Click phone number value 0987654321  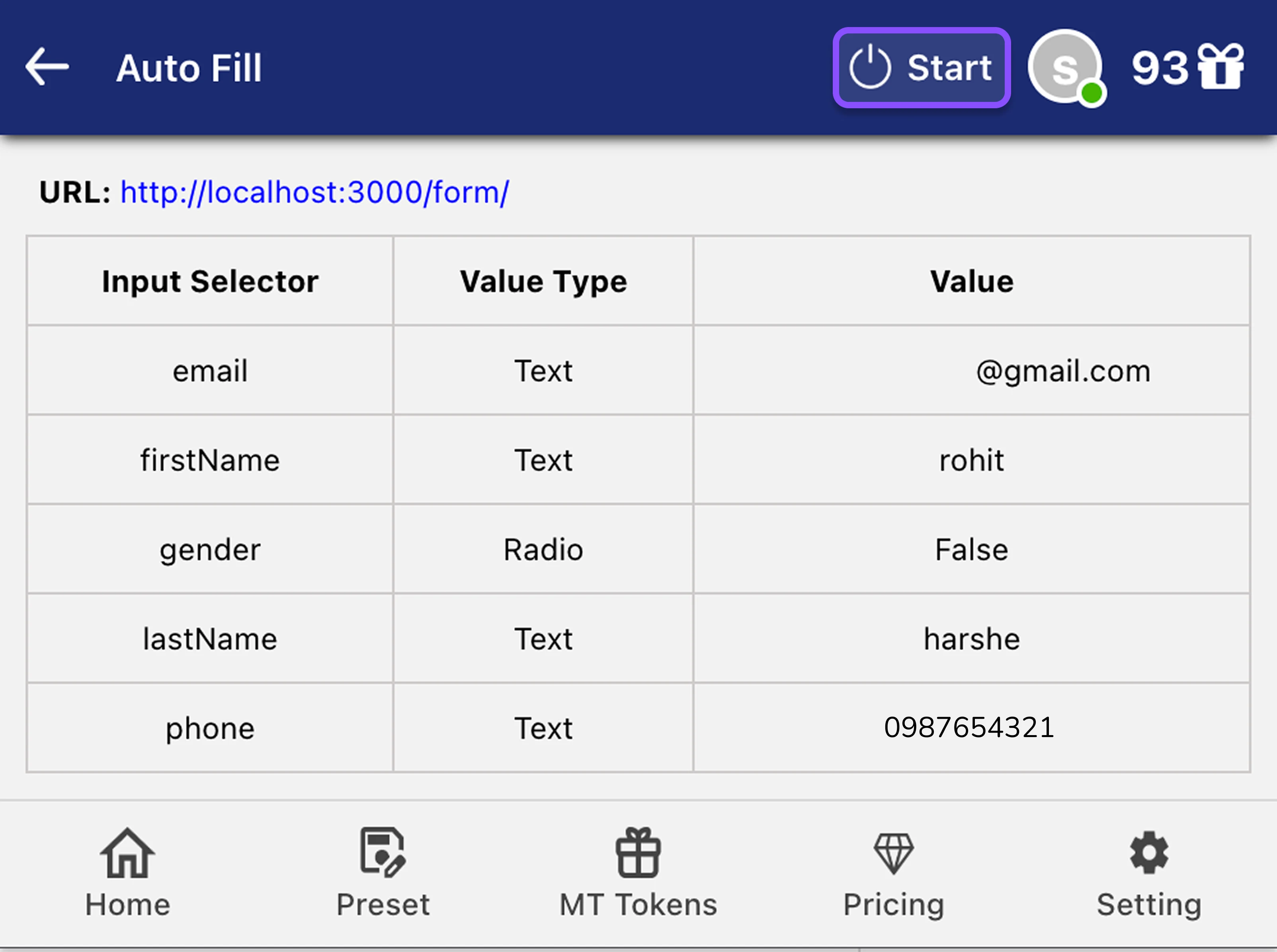point(969,727)
